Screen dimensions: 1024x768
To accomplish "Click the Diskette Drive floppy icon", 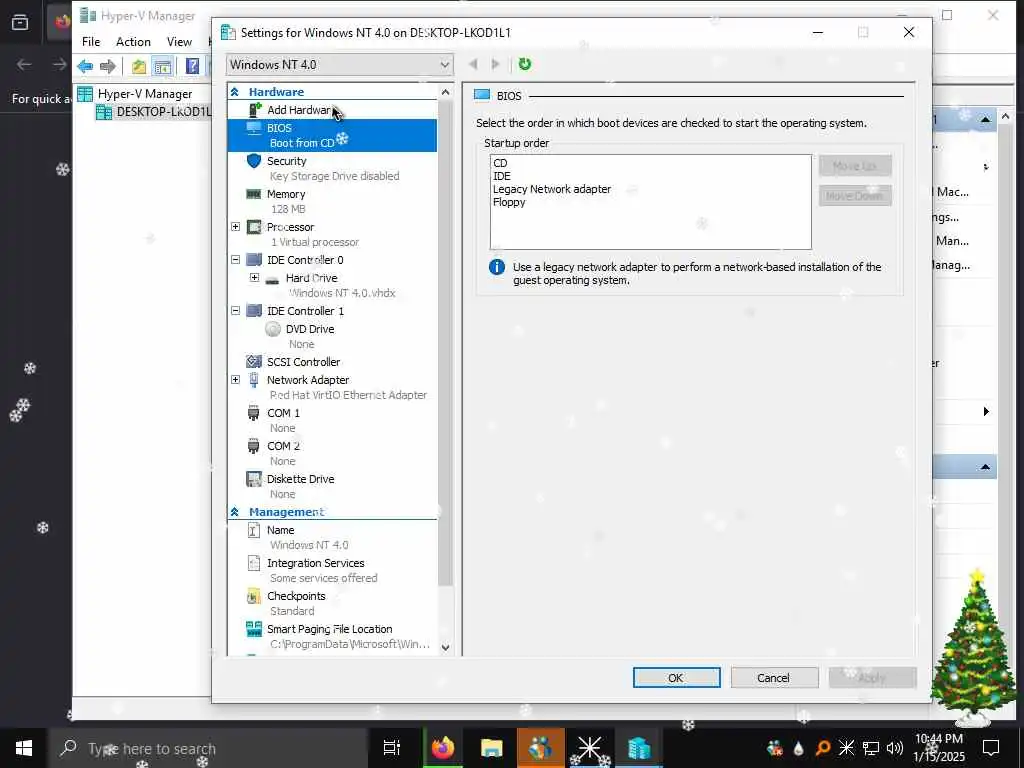I will pos(253,479).
